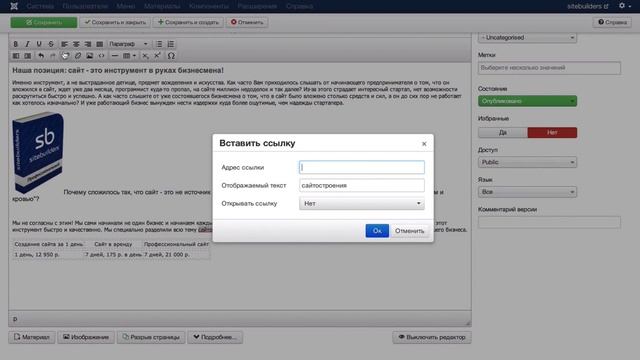
Task: Click Сохранить и закрыть button
Action: pyautogui.click(x=115, y=22)
